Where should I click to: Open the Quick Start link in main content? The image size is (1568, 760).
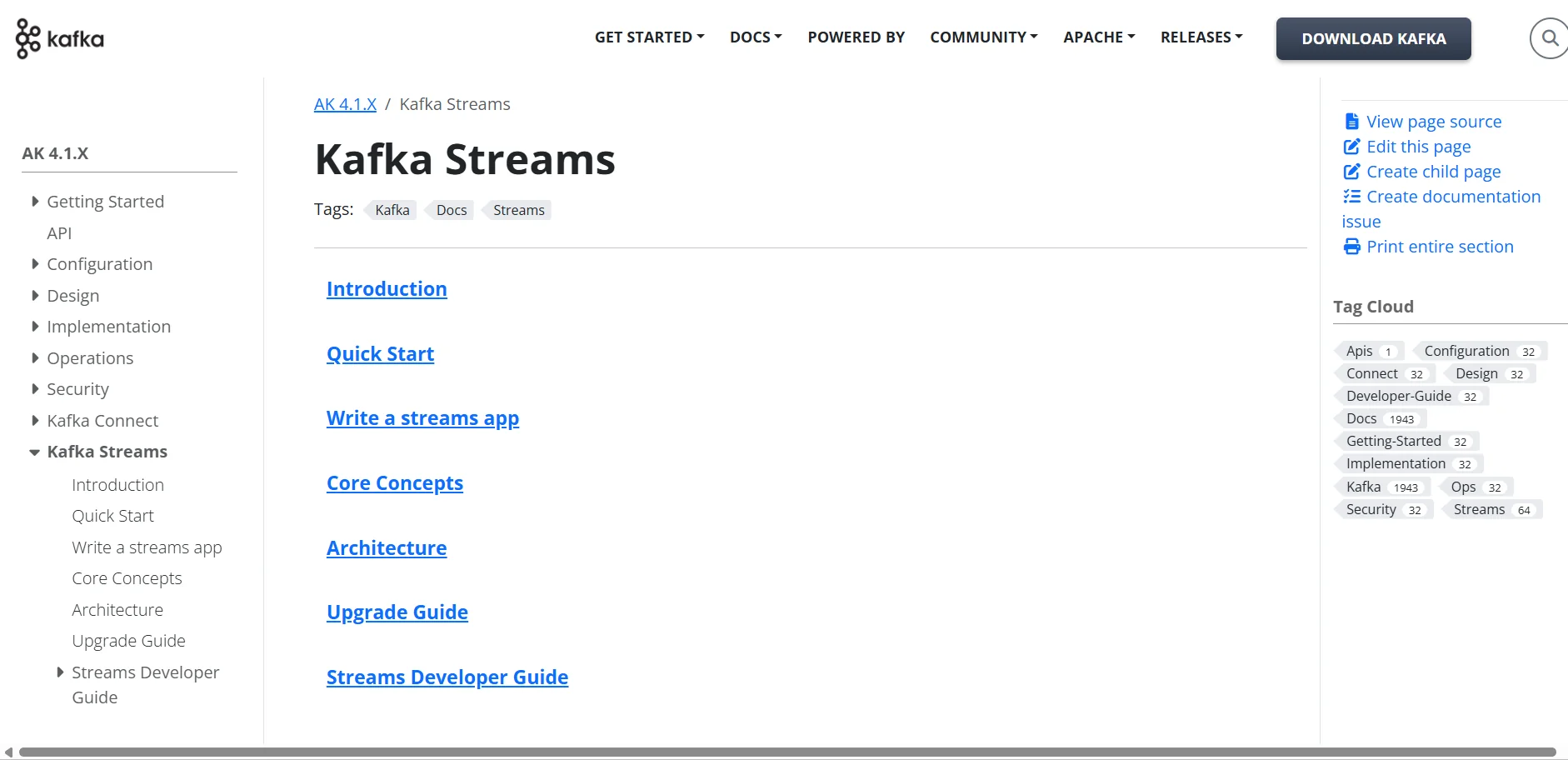380,354
